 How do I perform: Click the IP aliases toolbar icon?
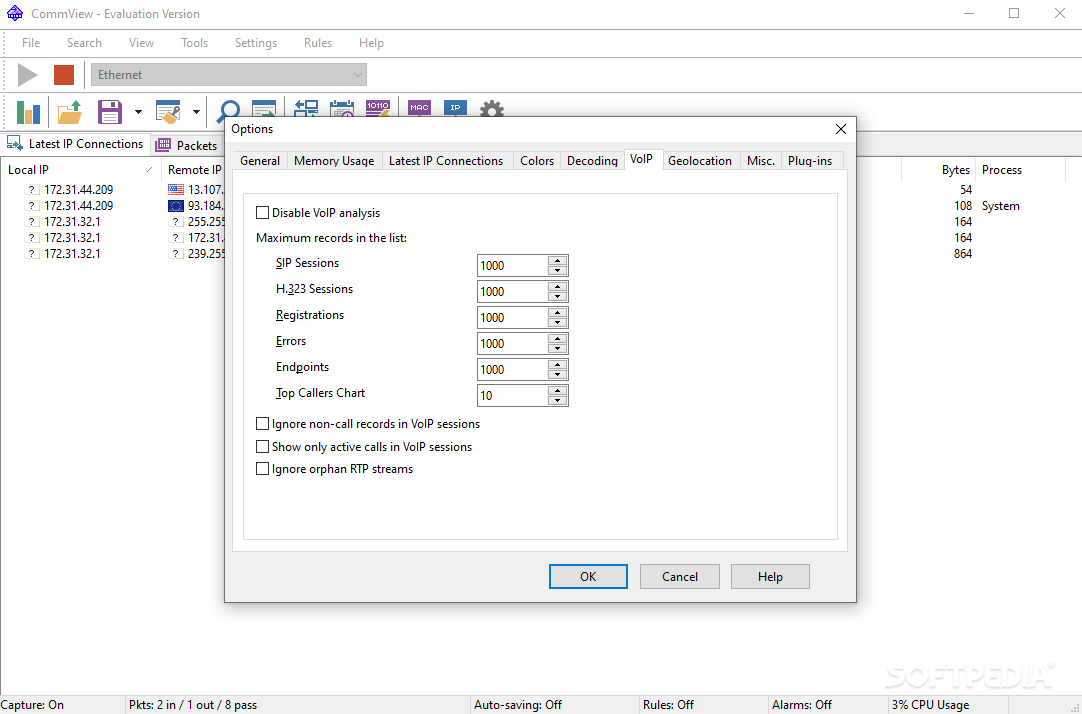click(455, 108)
